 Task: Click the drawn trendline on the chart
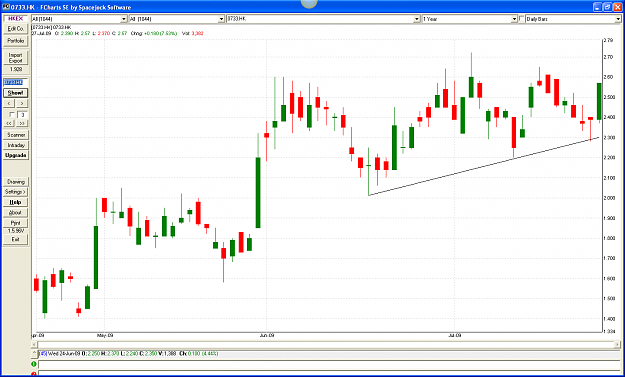483,167
